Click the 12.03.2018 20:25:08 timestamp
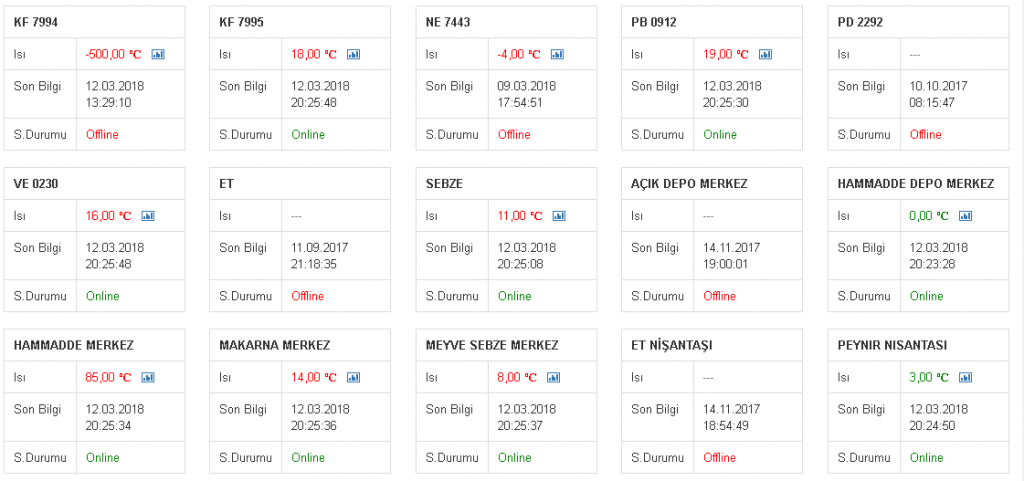The width and height of the screenshot is (1024, 481). (527, 255)
